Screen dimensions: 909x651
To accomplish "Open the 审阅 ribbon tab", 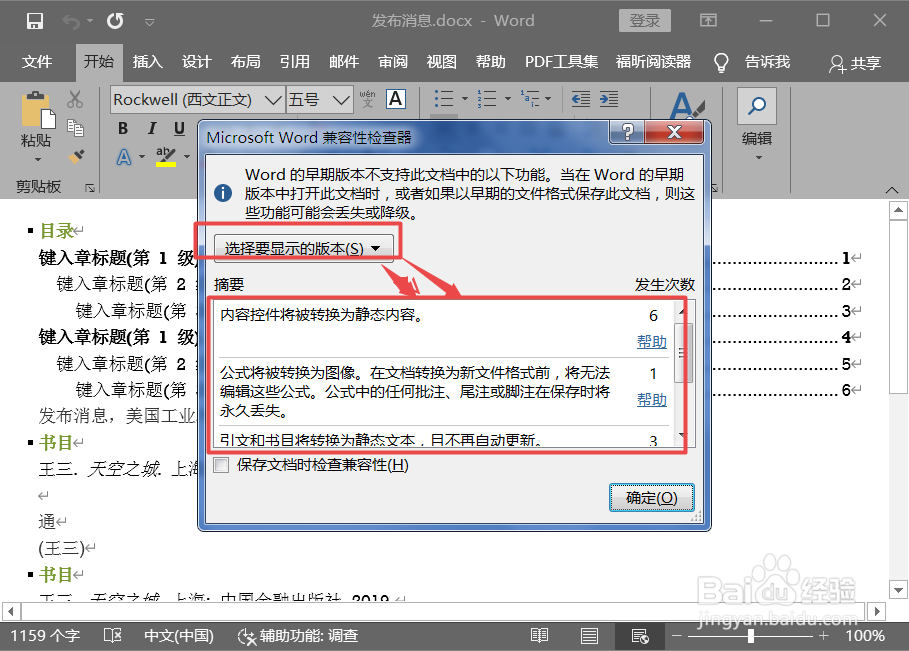I will tap(392, 61).
